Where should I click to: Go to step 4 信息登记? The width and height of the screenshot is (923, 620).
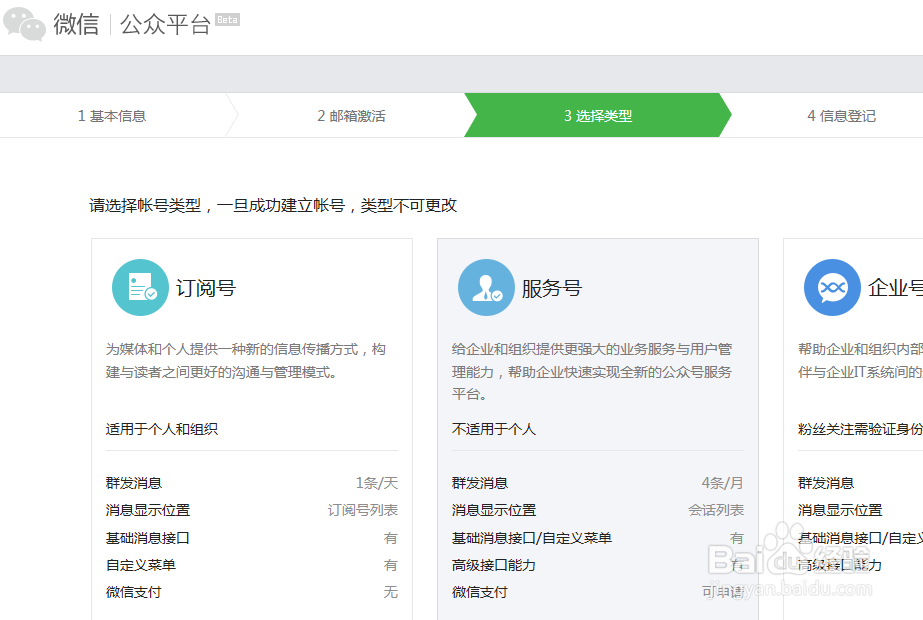click(841, 116)
